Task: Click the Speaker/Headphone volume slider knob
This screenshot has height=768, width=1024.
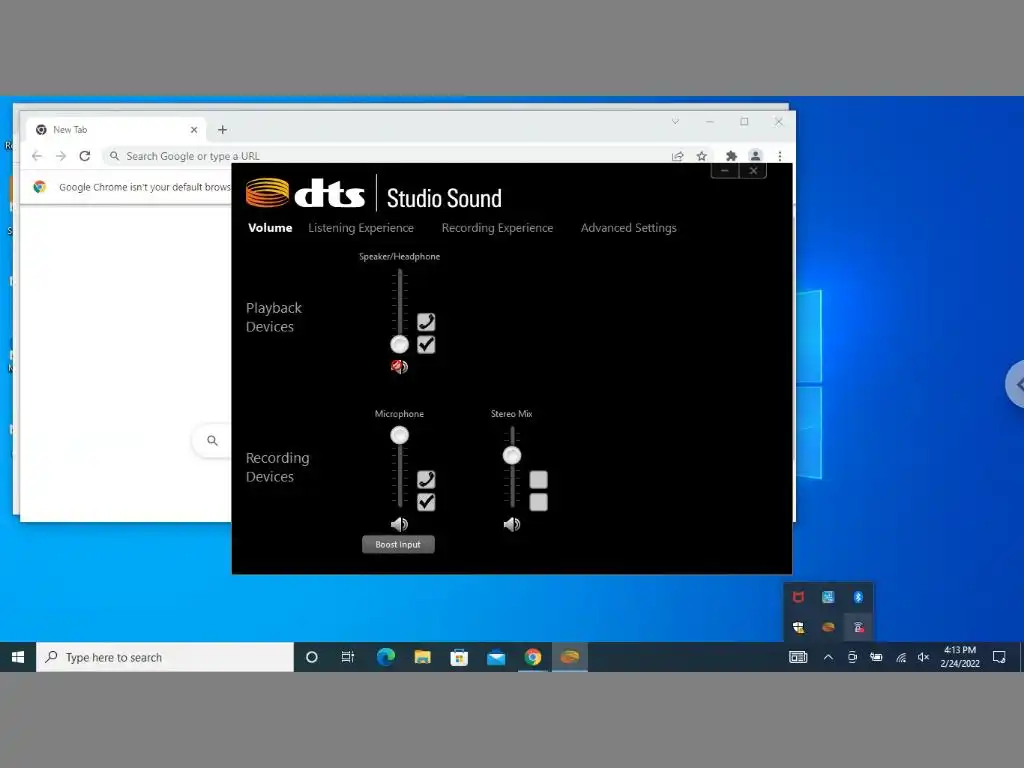Action: coord(399,344)
